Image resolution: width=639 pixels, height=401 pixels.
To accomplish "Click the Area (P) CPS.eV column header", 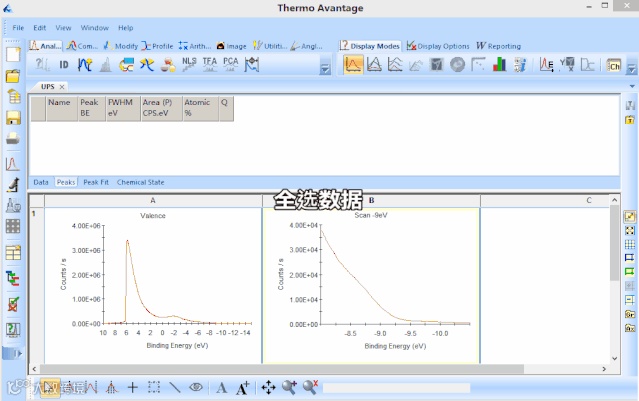I will click(x=161, y=108).
